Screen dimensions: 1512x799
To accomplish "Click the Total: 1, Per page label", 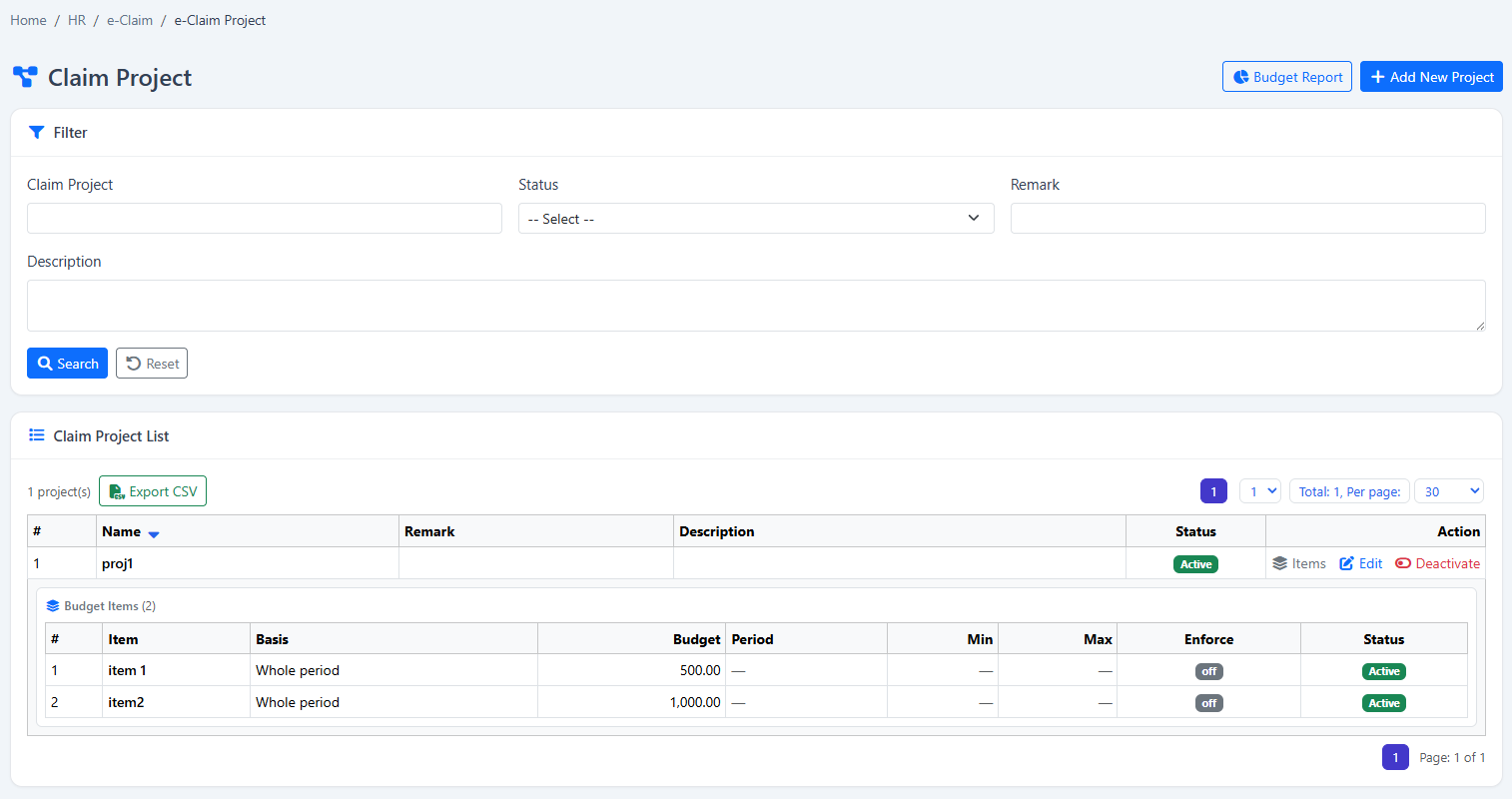I will click(x=1349, y=491).
